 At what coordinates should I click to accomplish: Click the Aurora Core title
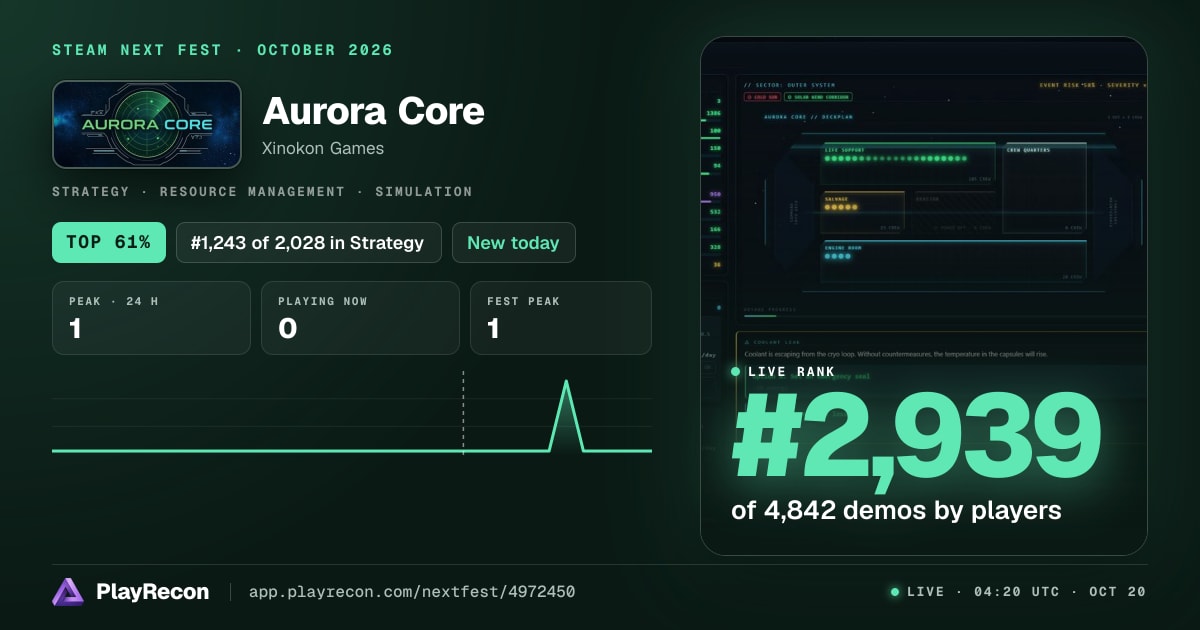pyautogui.click(x=373, y=111)
